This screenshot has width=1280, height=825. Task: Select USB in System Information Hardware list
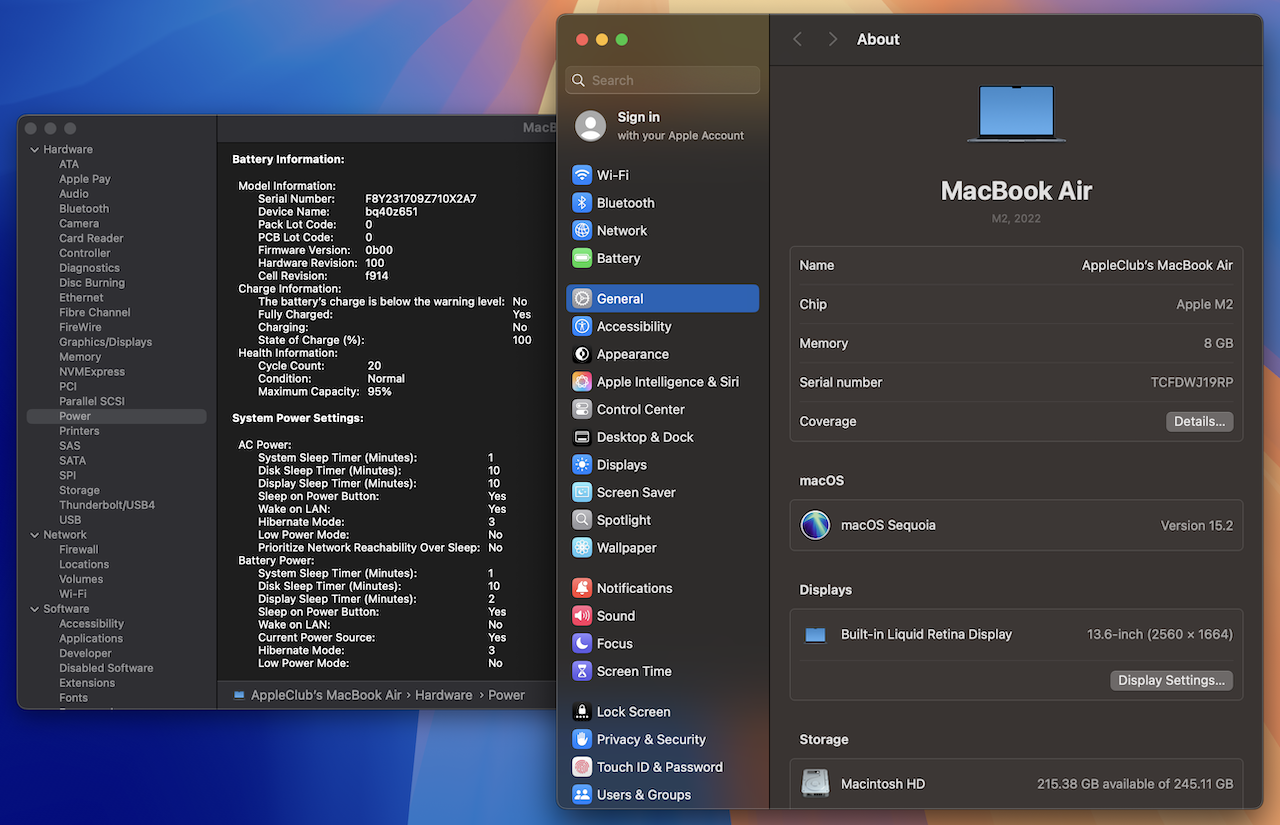(x=70, y=520)
